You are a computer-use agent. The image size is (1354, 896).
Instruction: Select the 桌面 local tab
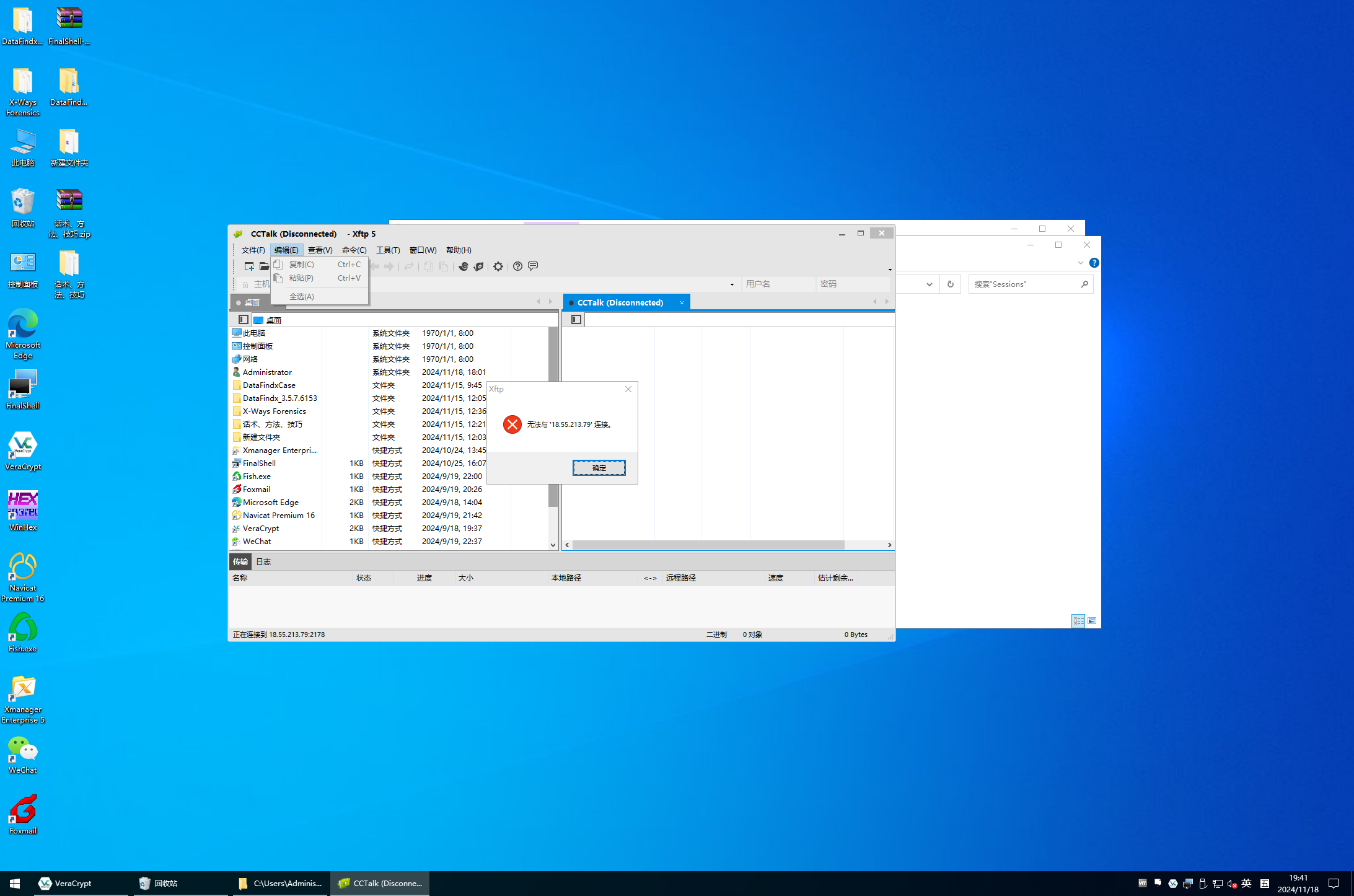pyautogui.click(x=252, y=303)
